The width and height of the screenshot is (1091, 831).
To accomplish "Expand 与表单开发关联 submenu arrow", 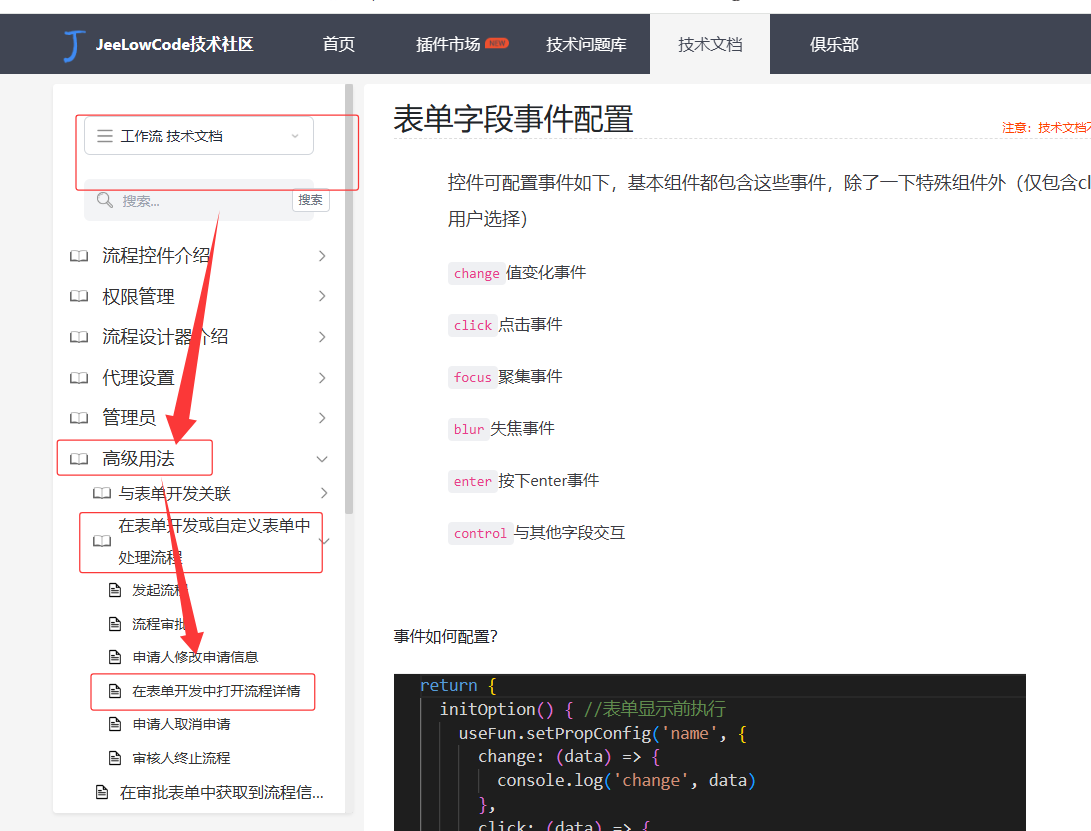I will pos(324,493).
